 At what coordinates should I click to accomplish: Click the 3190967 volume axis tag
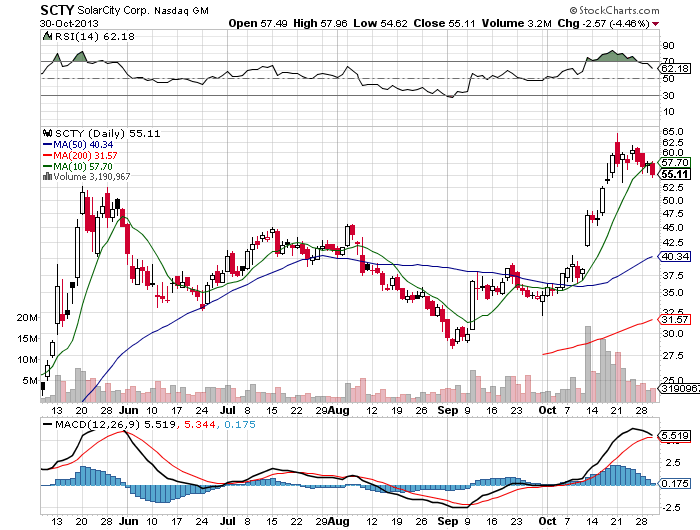click(679, 388)
